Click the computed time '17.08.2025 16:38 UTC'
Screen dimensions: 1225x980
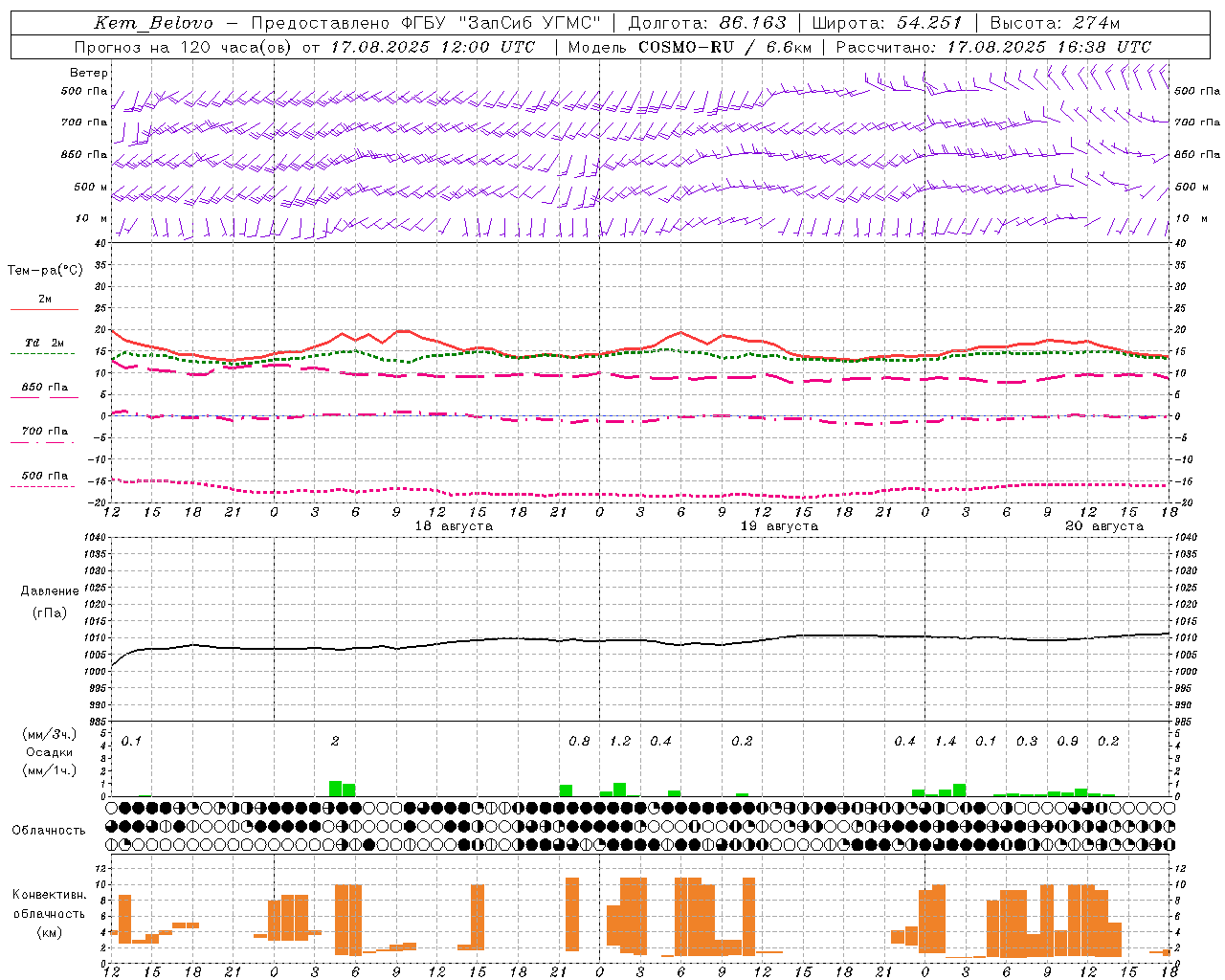pos(1050,47)
